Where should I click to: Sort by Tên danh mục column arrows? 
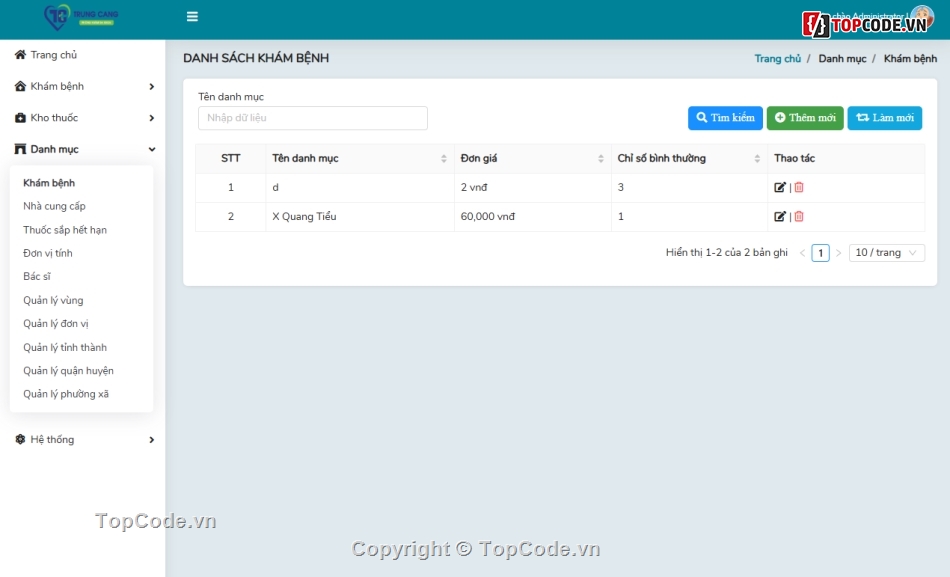click(x=443, y=158)
